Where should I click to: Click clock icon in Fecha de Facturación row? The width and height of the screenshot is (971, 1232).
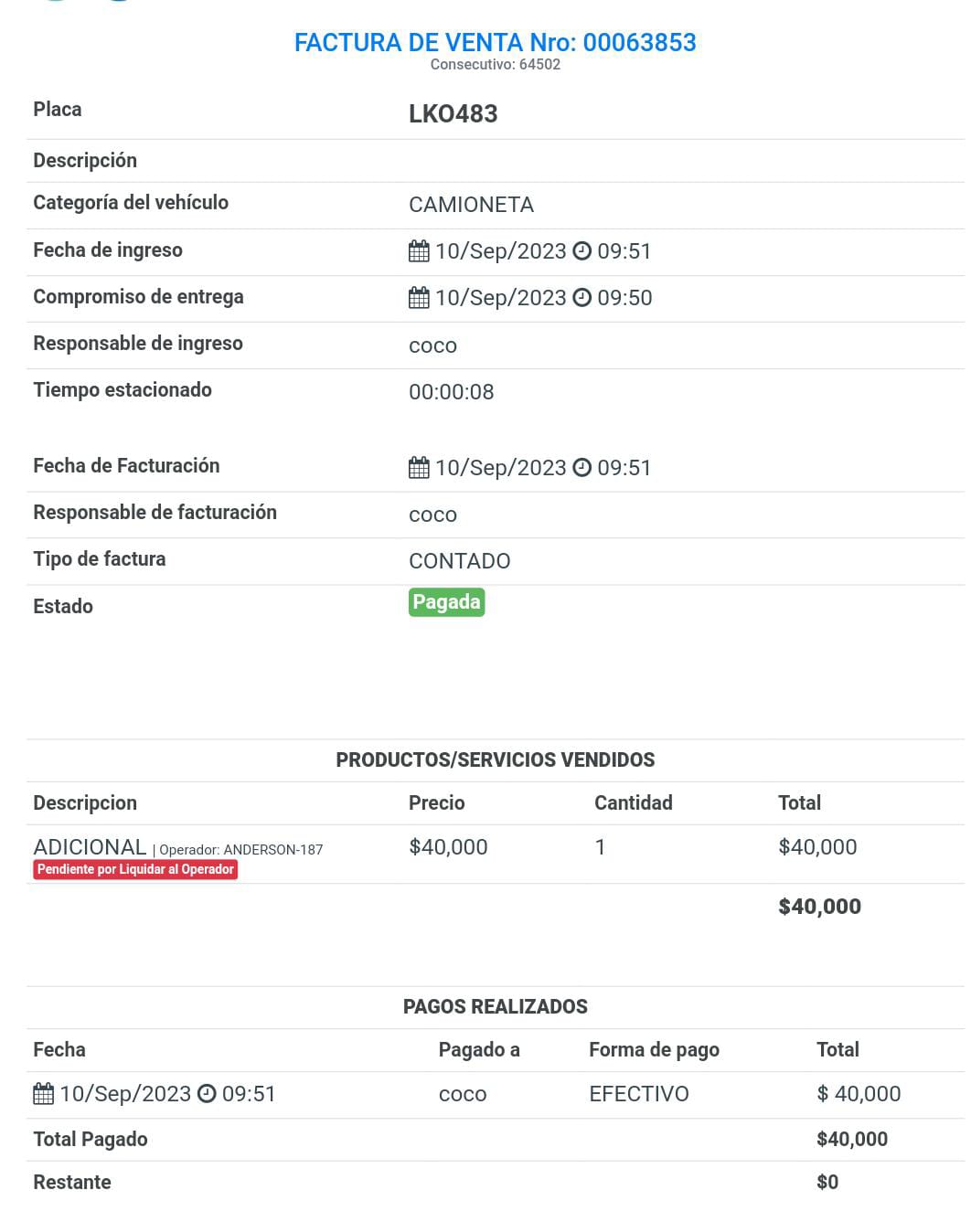582,468
